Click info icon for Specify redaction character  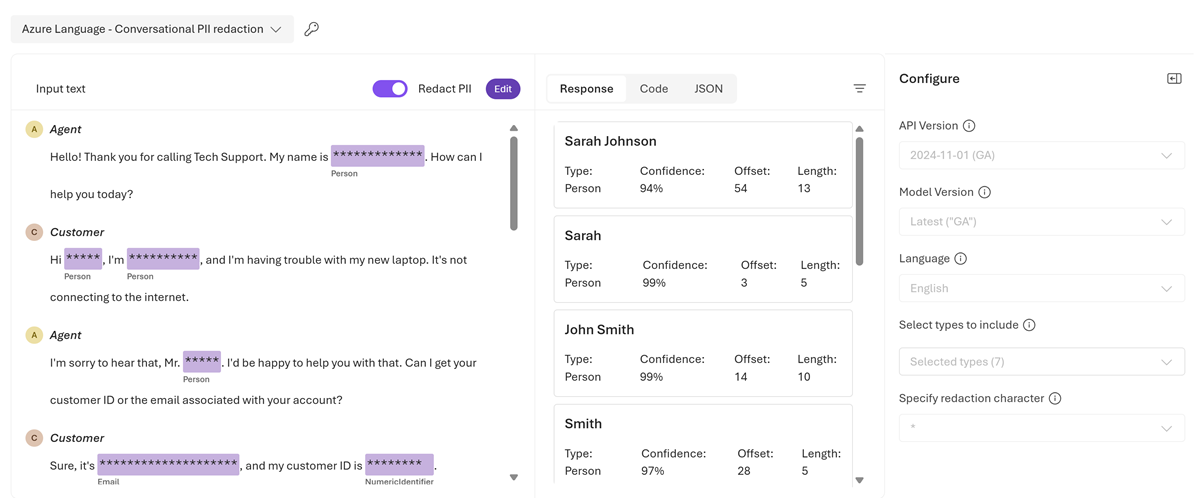(x=1055, y=398)
